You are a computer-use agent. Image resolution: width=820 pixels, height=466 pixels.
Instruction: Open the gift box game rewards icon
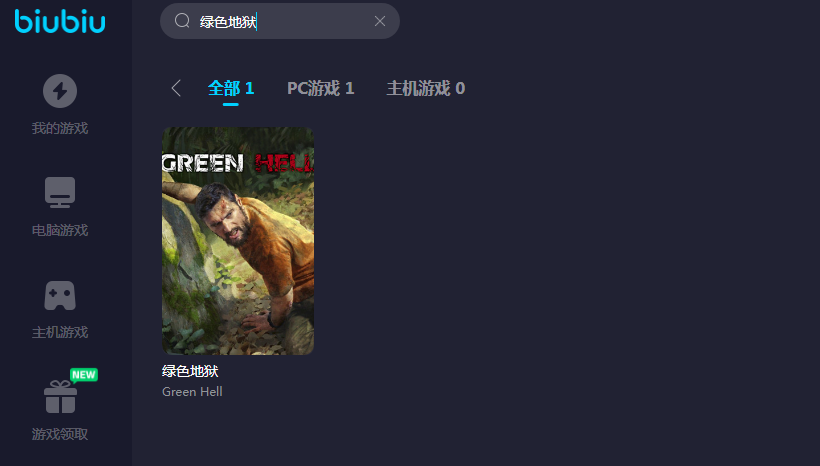click(x=60, y=396)
